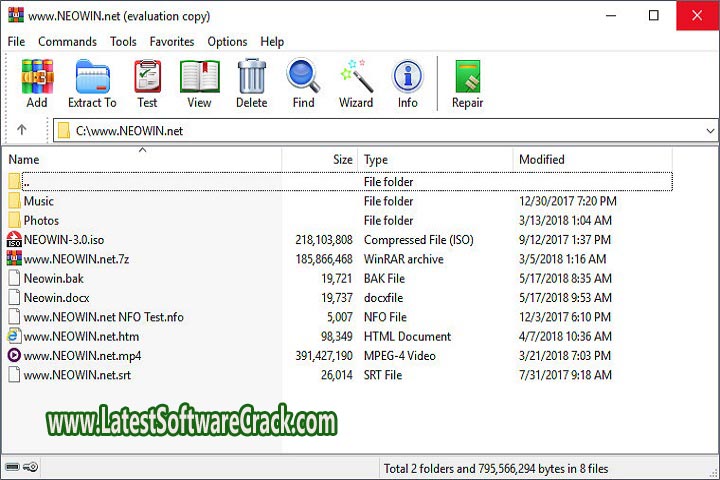Click the Delete trash can icon

point(251,78)
